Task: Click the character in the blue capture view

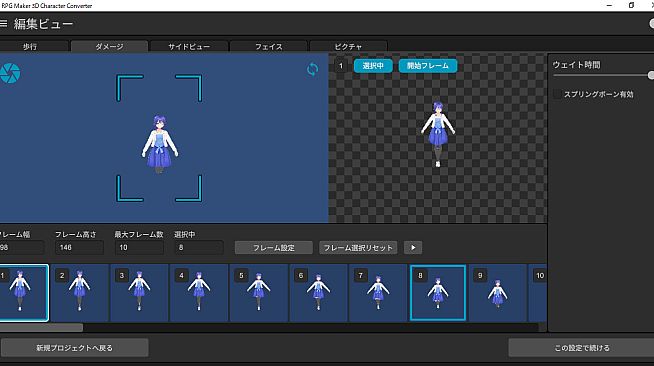Action: pos(160,144)
